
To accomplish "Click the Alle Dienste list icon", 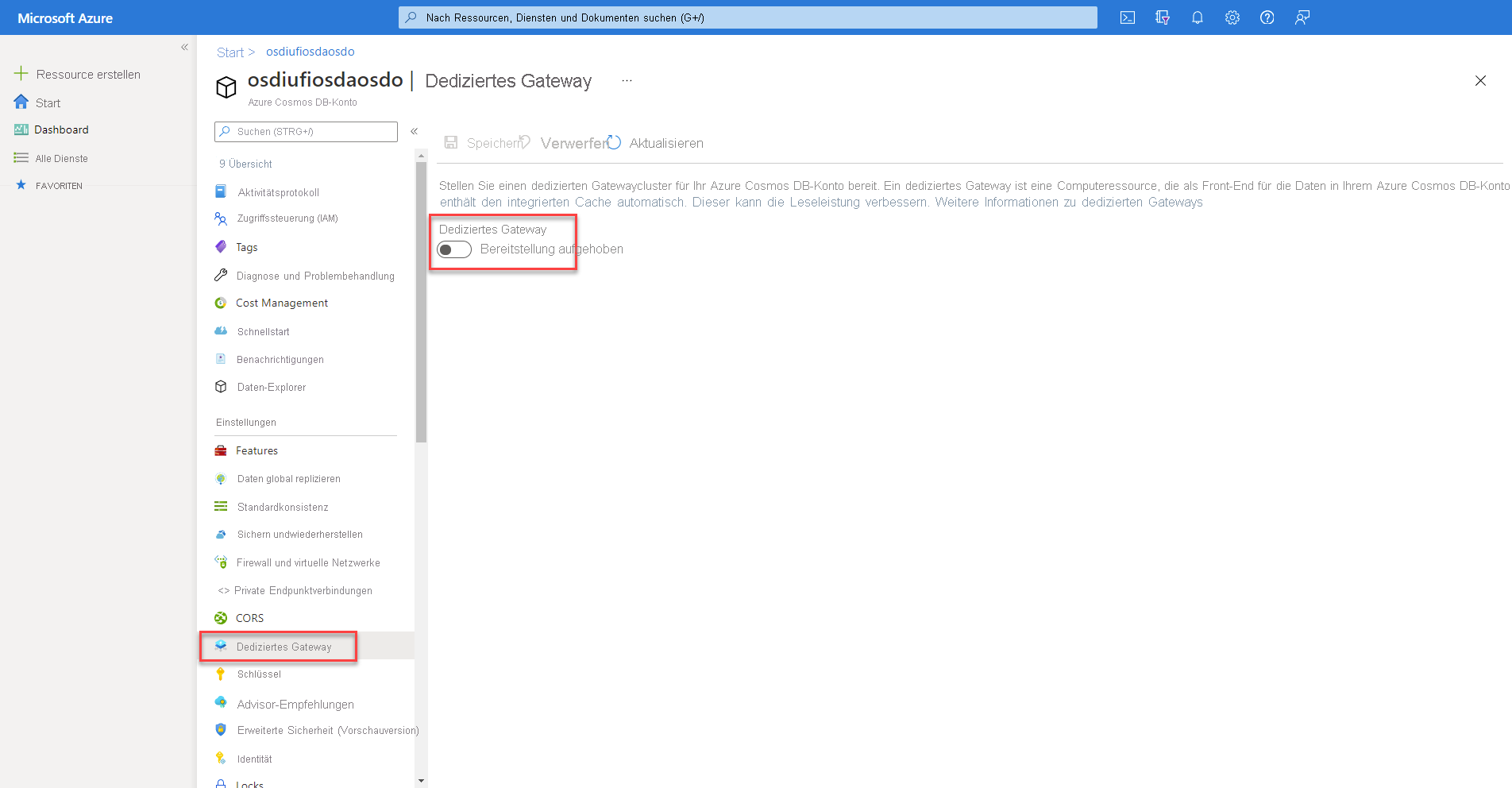I will tap(21, 158).
